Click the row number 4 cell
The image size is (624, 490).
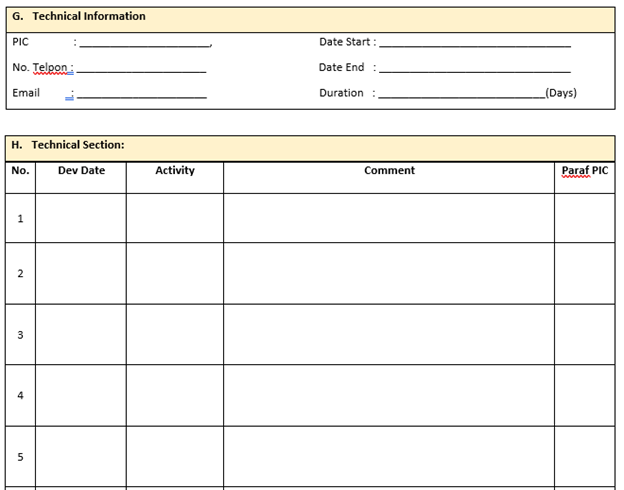click(x=20, y=395)
